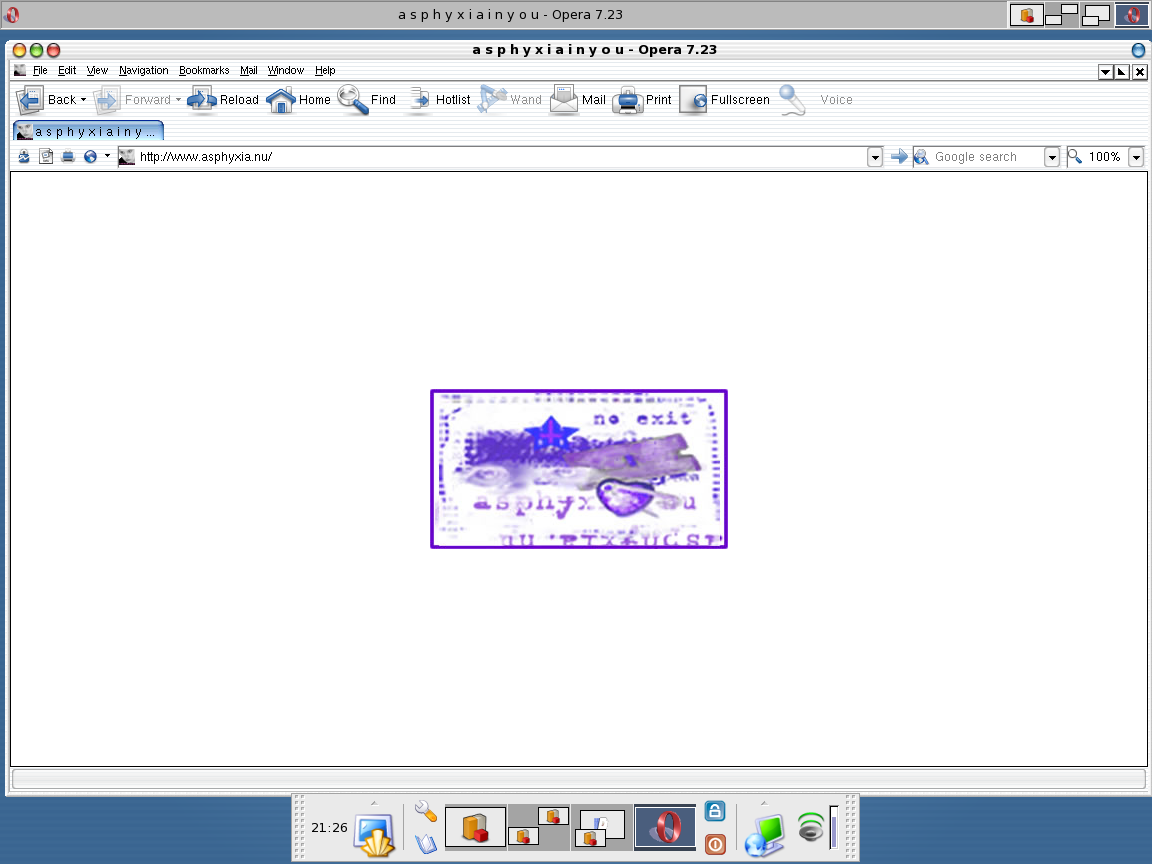Open the View menu
Image resolution: width=1152 pixels, height=864 pixels.
pos(97,71)
